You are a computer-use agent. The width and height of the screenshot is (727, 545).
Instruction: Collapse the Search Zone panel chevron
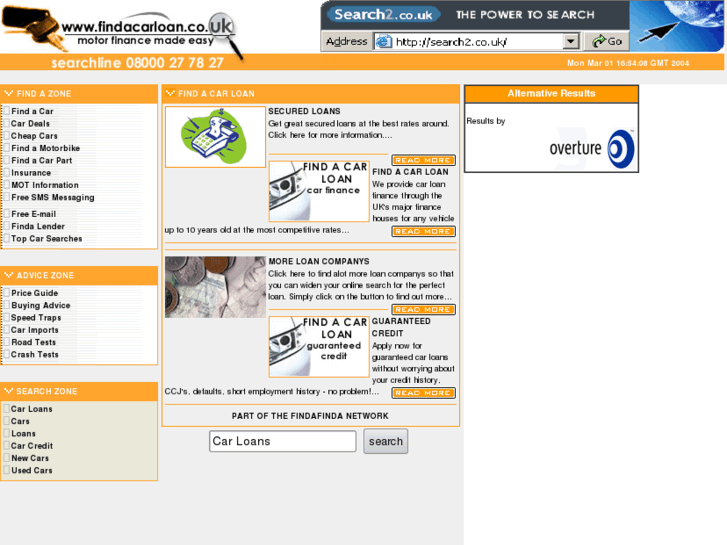[8, 391]
